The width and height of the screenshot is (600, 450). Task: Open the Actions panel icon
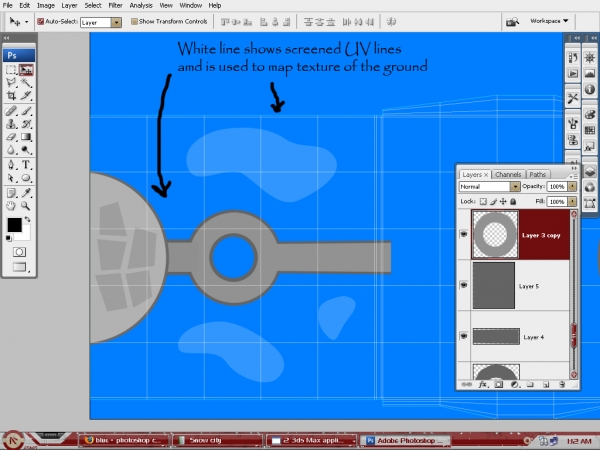pyautogui.click(x=573, y=73)
